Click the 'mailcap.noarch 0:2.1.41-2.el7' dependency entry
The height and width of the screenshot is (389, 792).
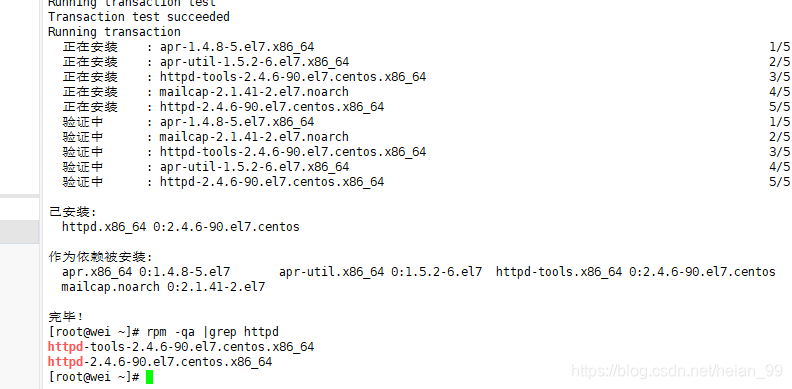pos(163,287)
